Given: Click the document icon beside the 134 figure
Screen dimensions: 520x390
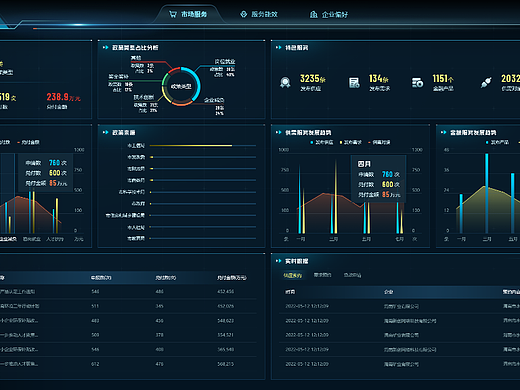Looking at the screenshot, I should tap(354, 83).
